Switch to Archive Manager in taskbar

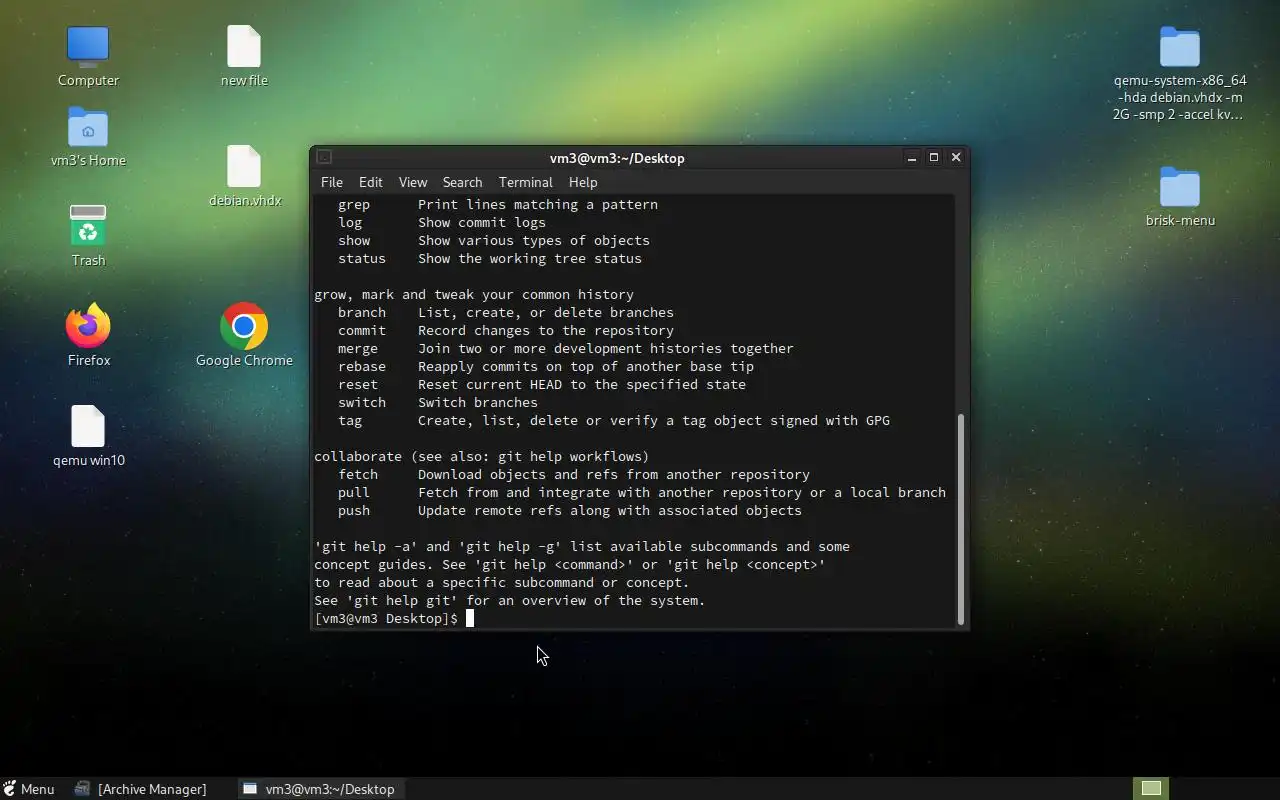pyautogui.click(x=141, y=789)
